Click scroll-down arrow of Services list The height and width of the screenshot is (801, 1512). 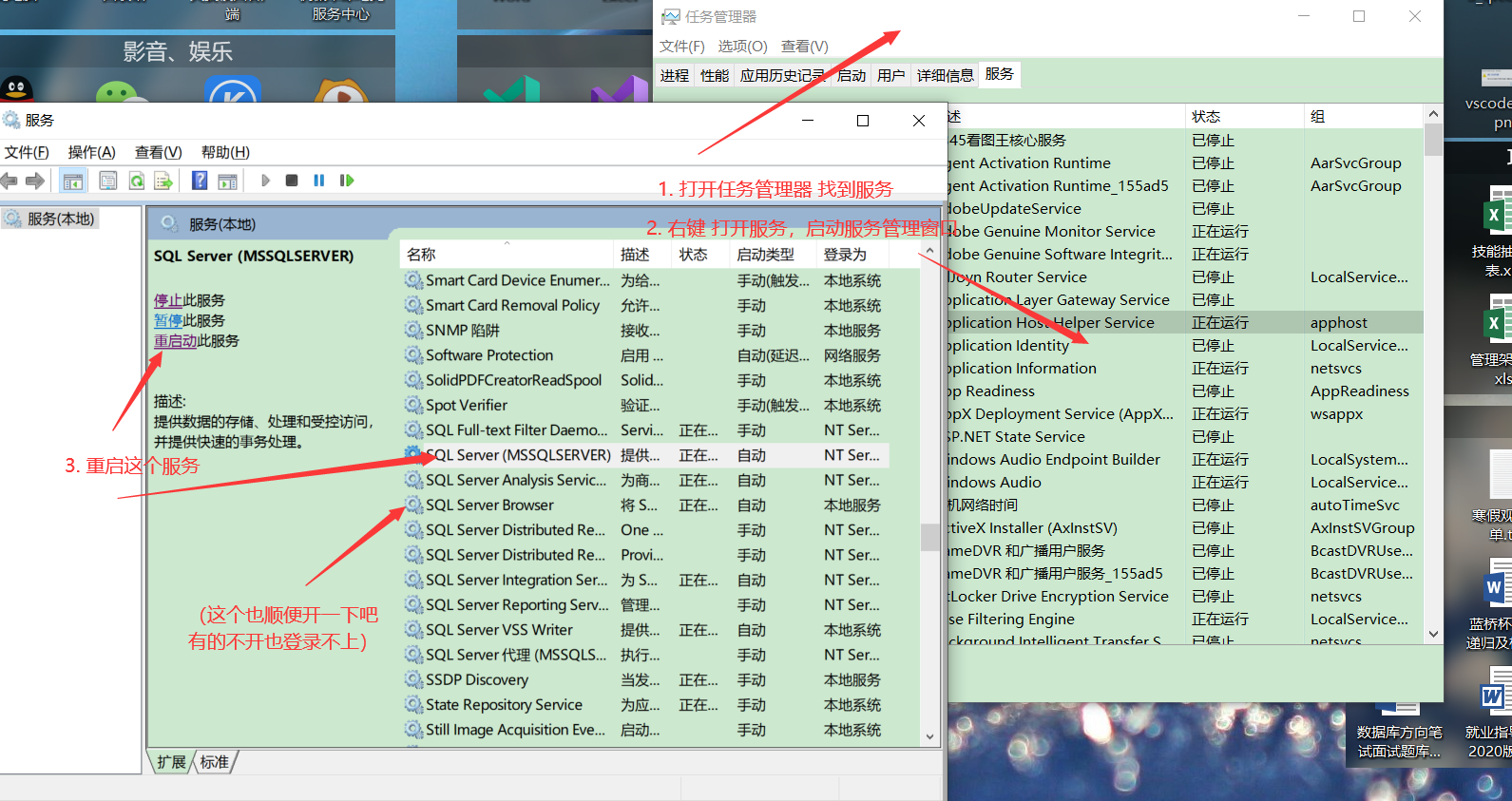tap(929, 736)
